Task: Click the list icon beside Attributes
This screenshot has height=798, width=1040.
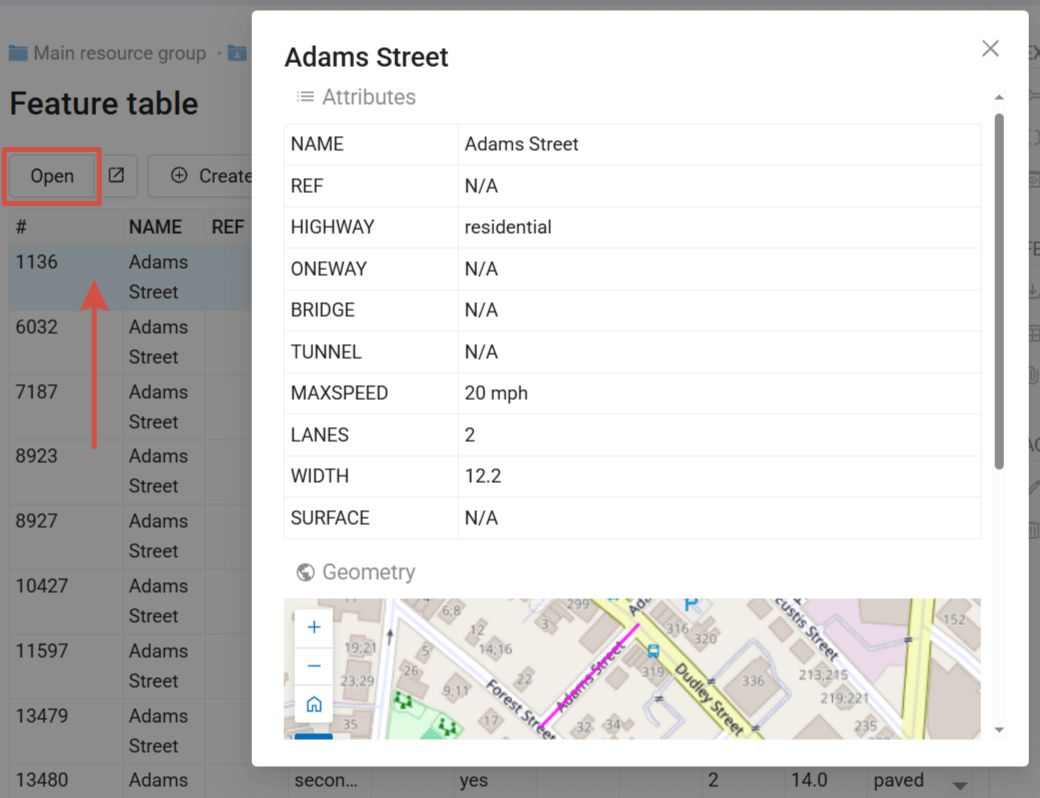Action: point(305,97)
